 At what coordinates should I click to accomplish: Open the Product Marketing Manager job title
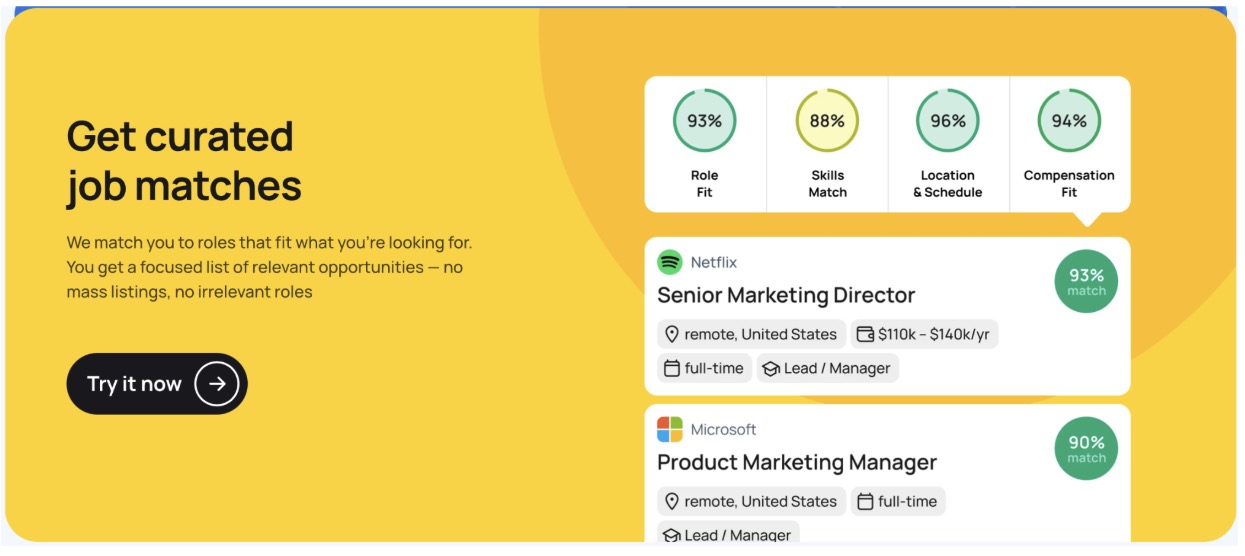[x=797, y=463]
